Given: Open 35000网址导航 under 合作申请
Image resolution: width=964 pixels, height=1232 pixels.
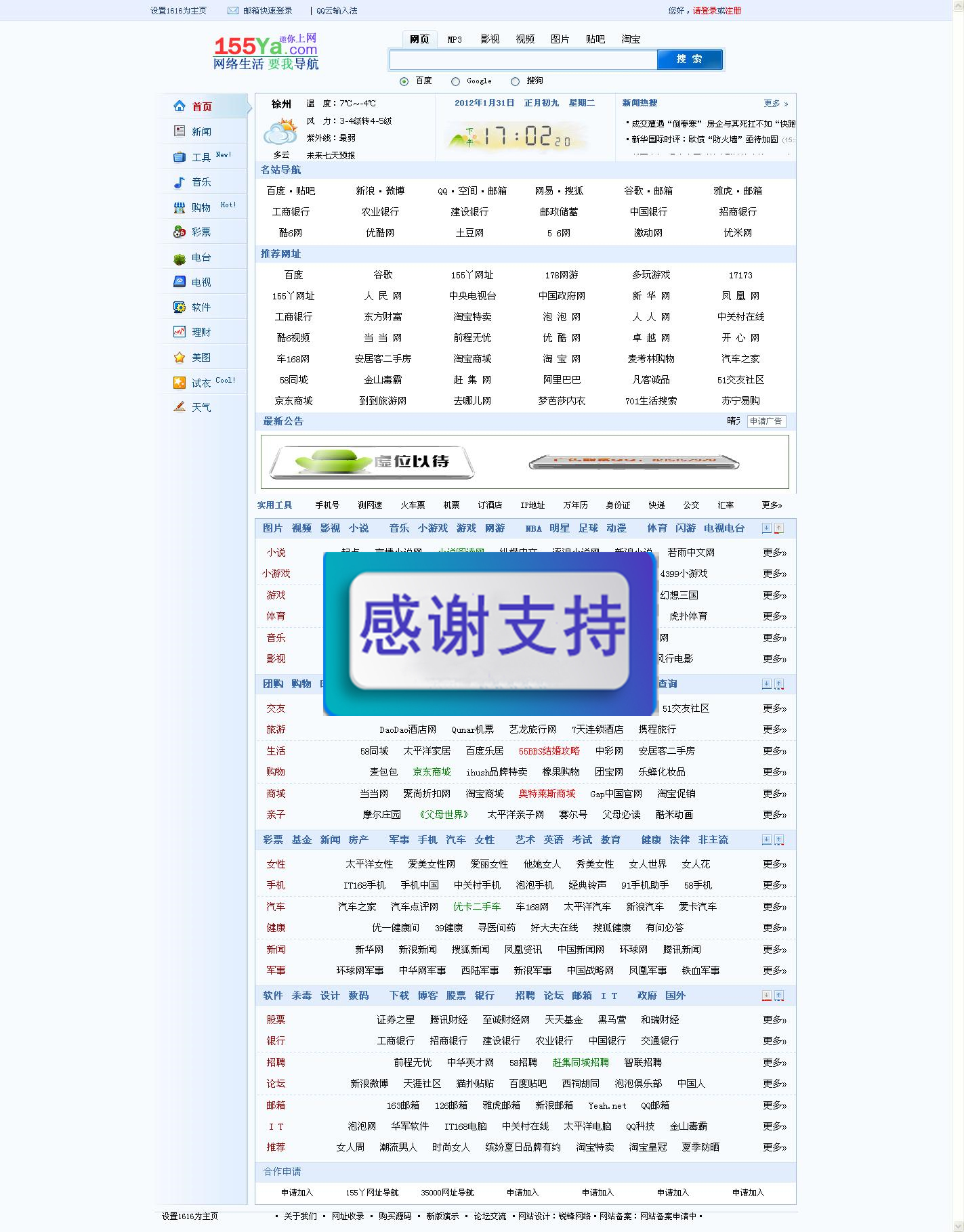Looking at the screenshot, I should pos(447,1193).
